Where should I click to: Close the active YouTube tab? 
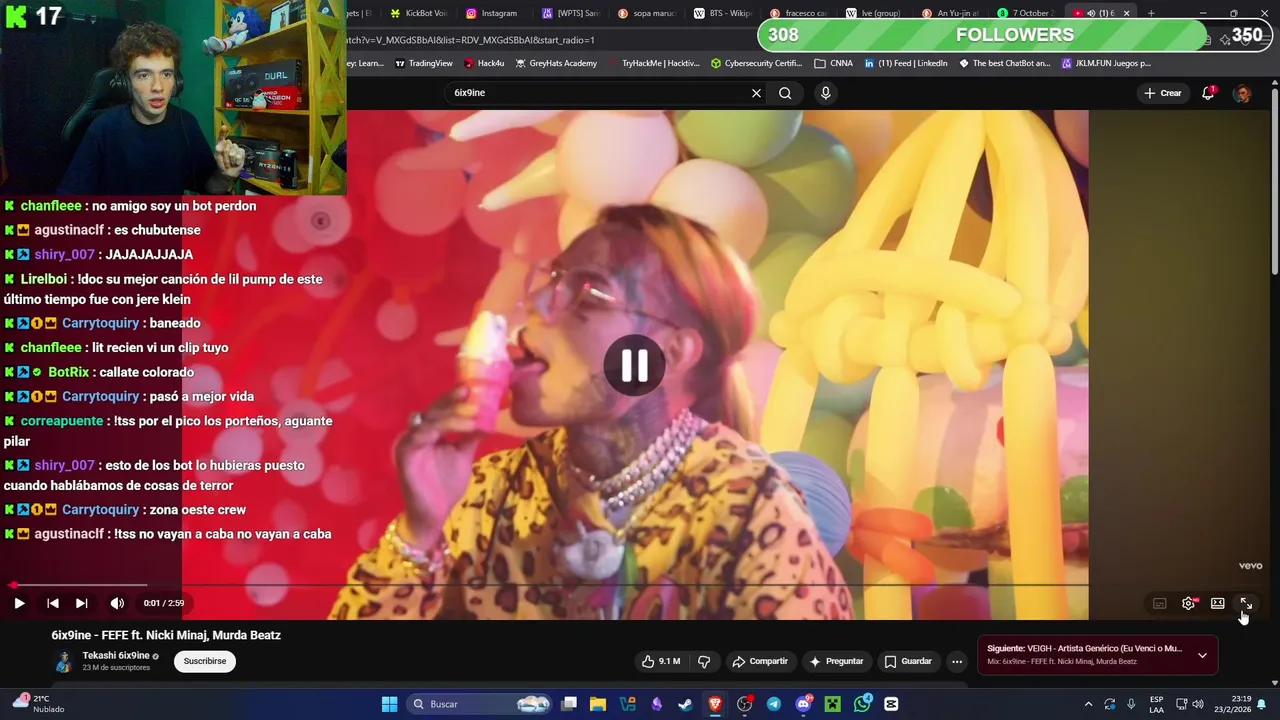(1126, 13)
